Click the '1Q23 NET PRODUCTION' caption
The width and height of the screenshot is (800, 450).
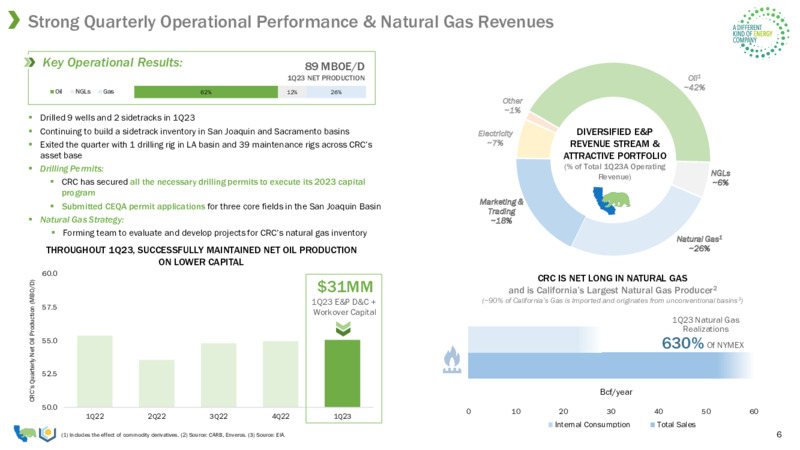click(326, 78)
